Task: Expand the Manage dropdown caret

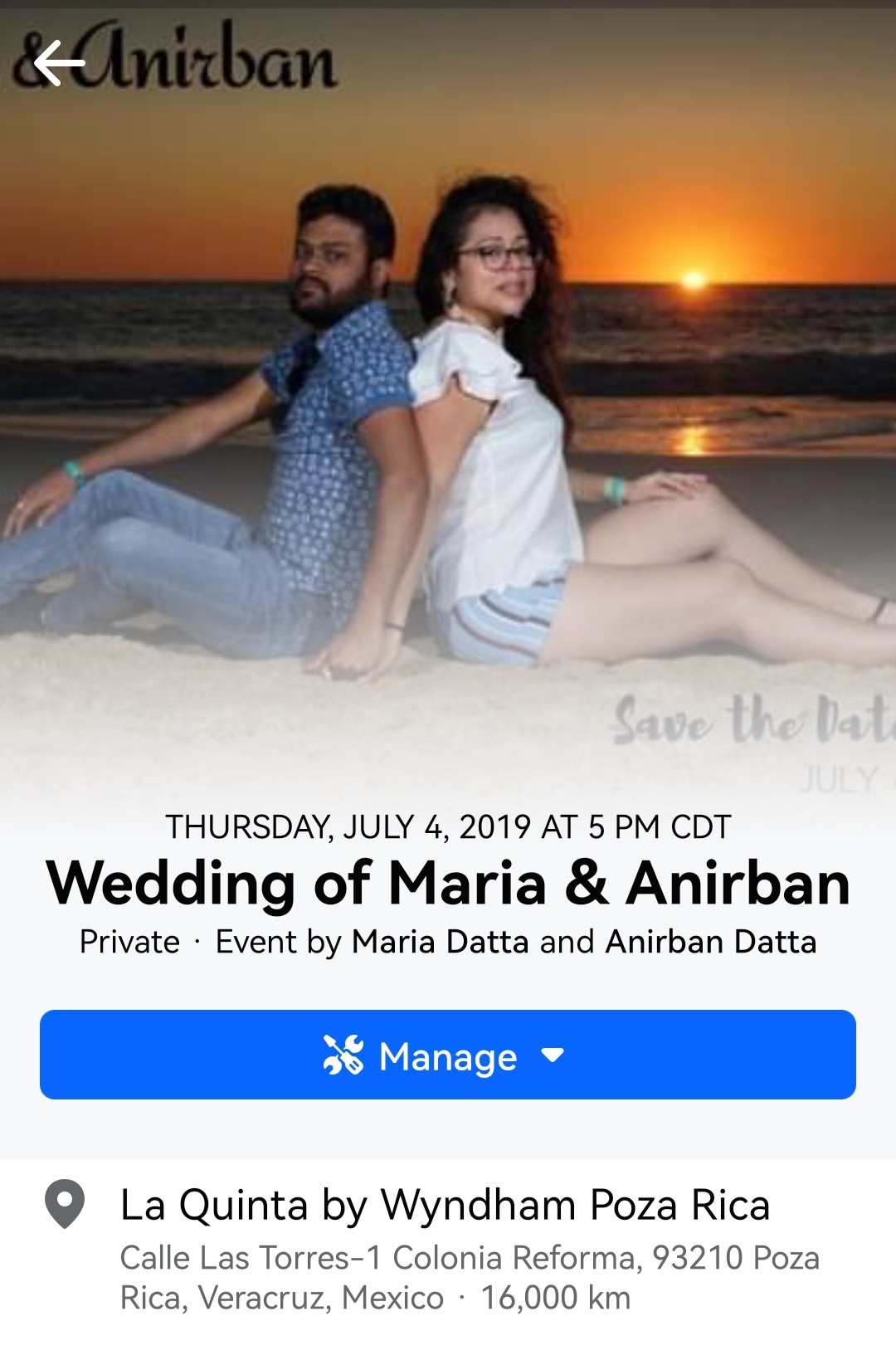Action: coord(553,1055)
